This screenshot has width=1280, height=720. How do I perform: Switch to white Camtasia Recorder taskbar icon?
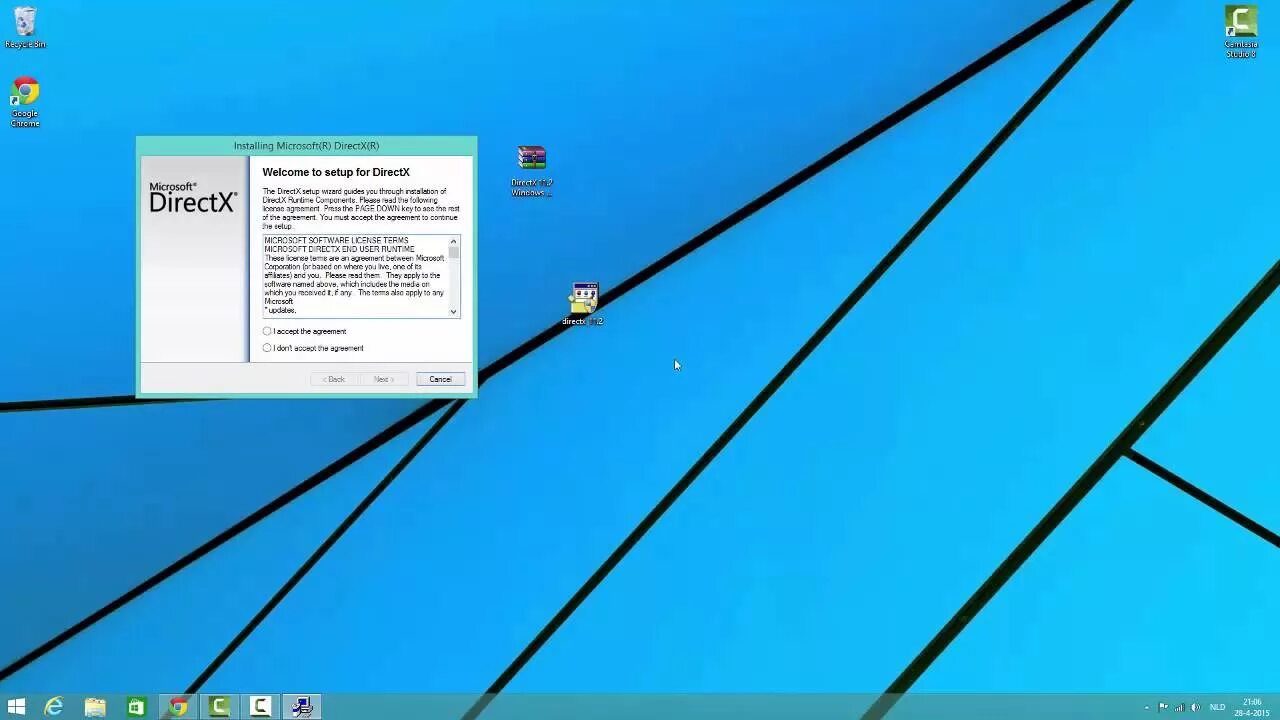point(260,707)
